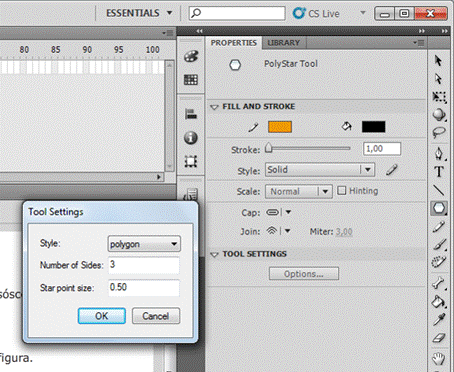Image resolution: width=454 pixels, height=372 pixels.
Task: Open the polygon Style dropdown in dialog
Action: [144, 244]
